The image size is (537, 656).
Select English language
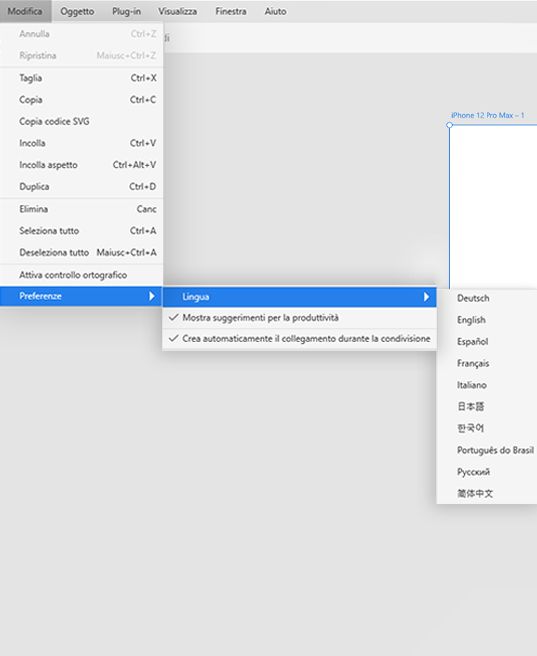pos(487,320)
